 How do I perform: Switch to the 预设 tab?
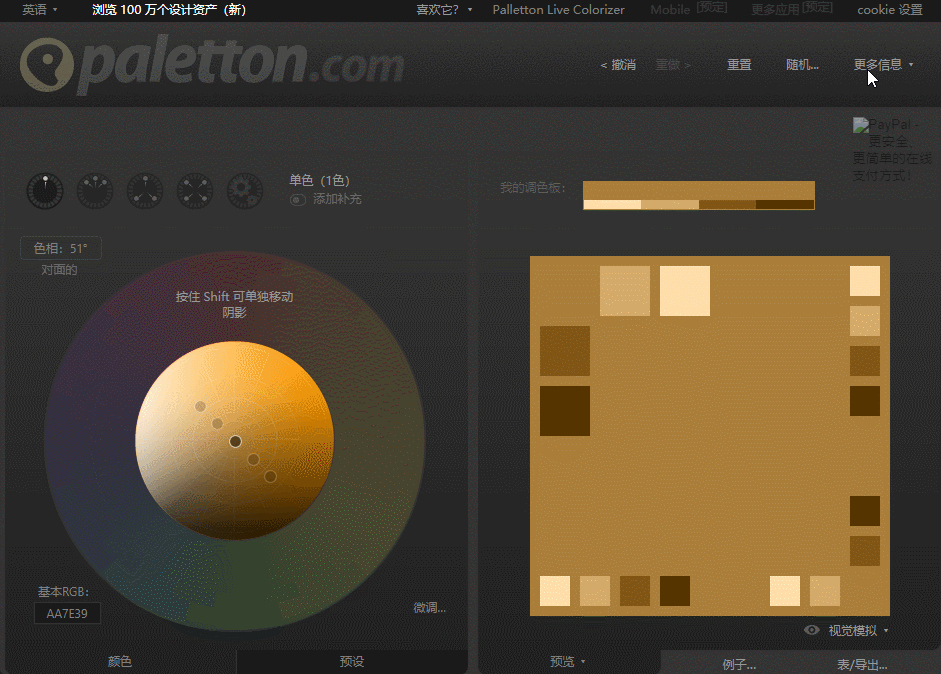(352, 662)
